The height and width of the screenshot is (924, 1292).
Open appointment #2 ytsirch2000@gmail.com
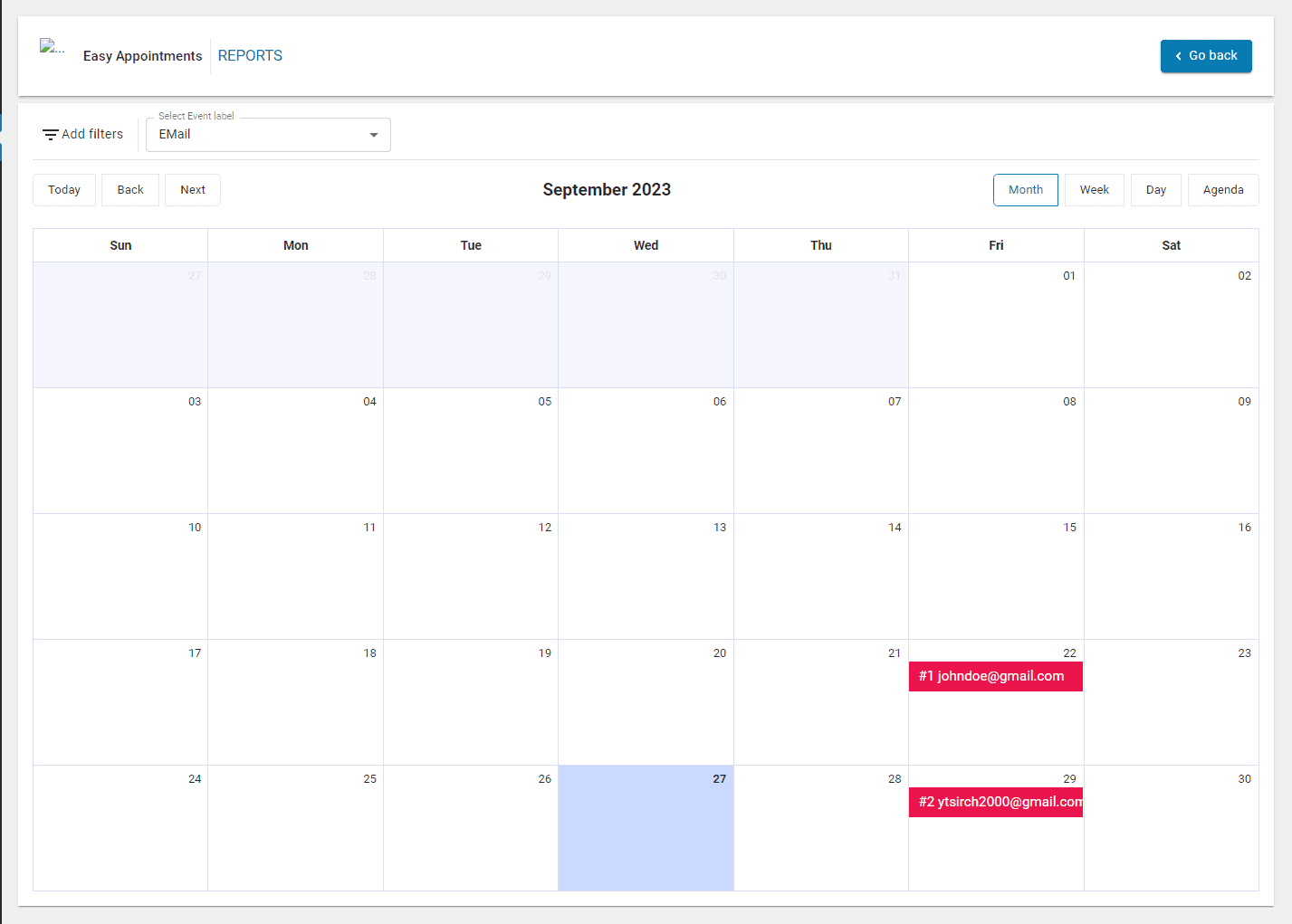pos(995,802)
